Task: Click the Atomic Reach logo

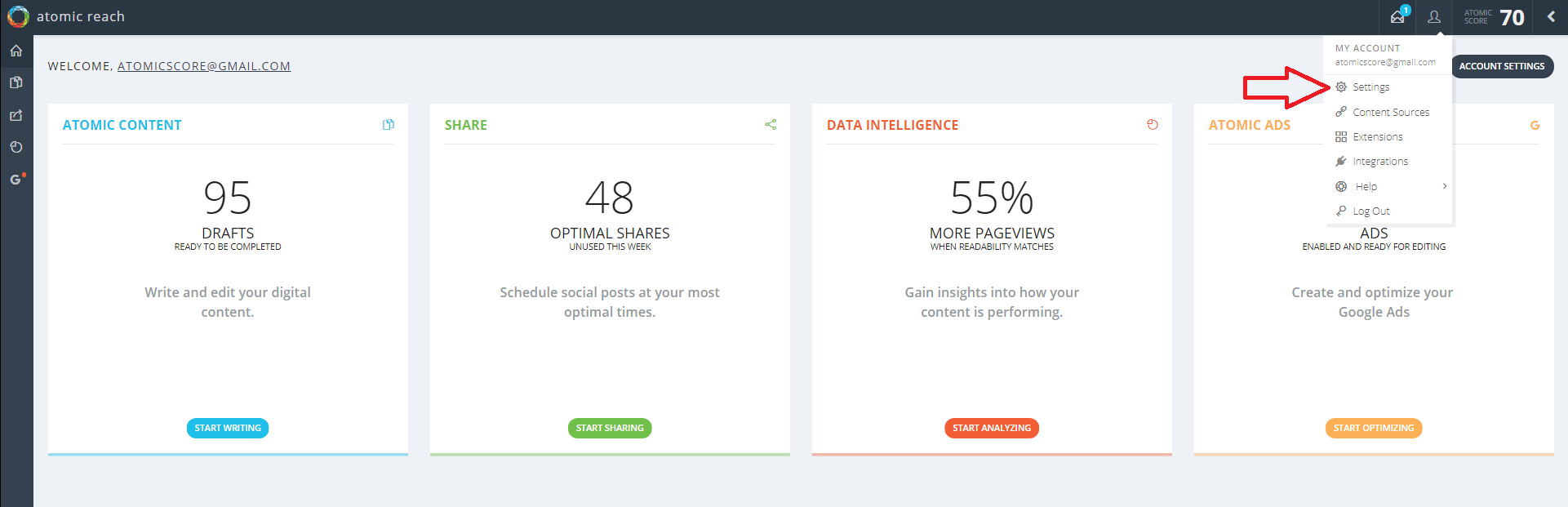Action: (18, 16)
